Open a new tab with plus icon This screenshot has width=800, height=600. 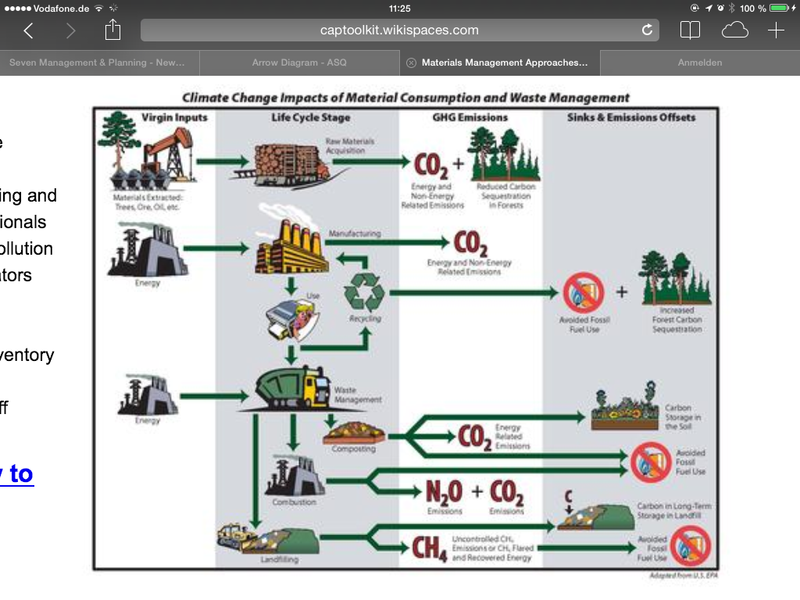pyautogui.click(x=776, y=31)
